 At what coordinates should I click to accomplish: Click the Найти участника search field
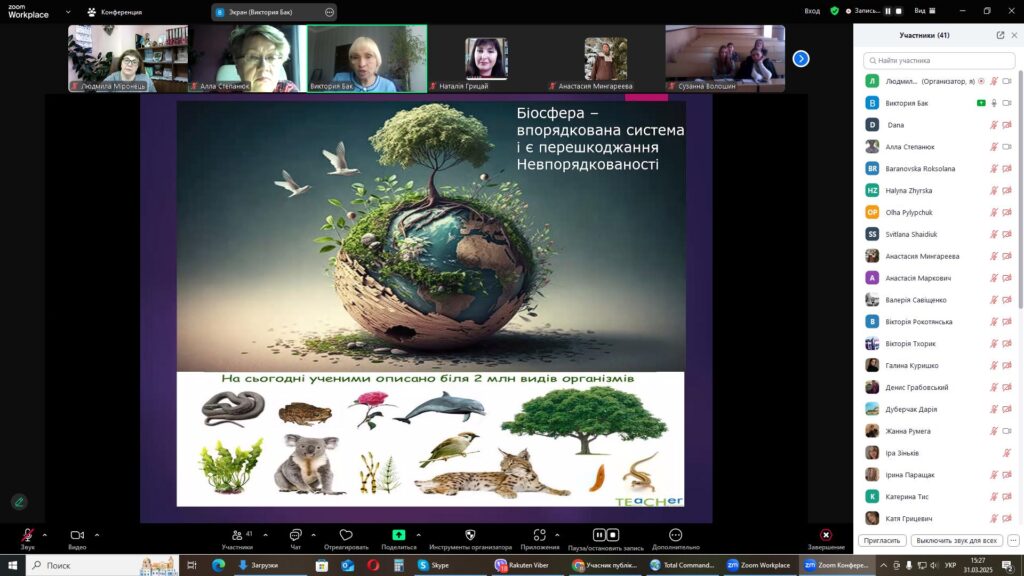click(x=938, y=60)
